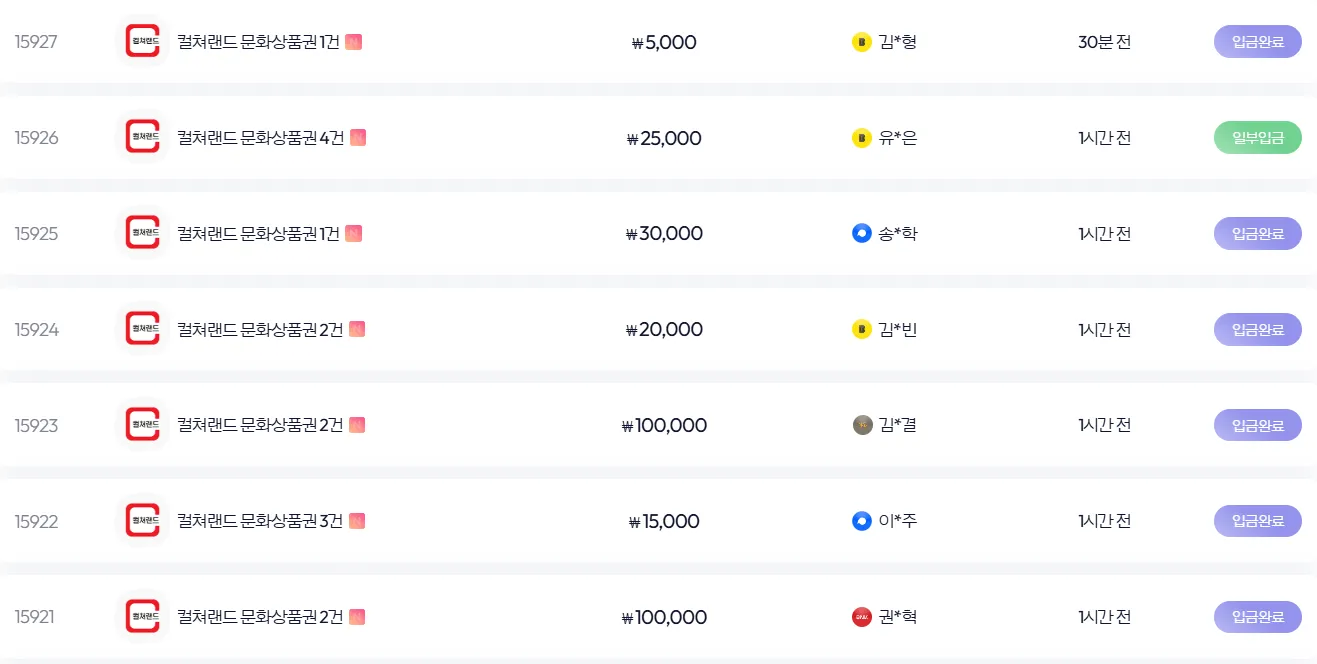This screenshot has width=1317, height=664.
Task: Click order number 15924
Action: [36, 329]
